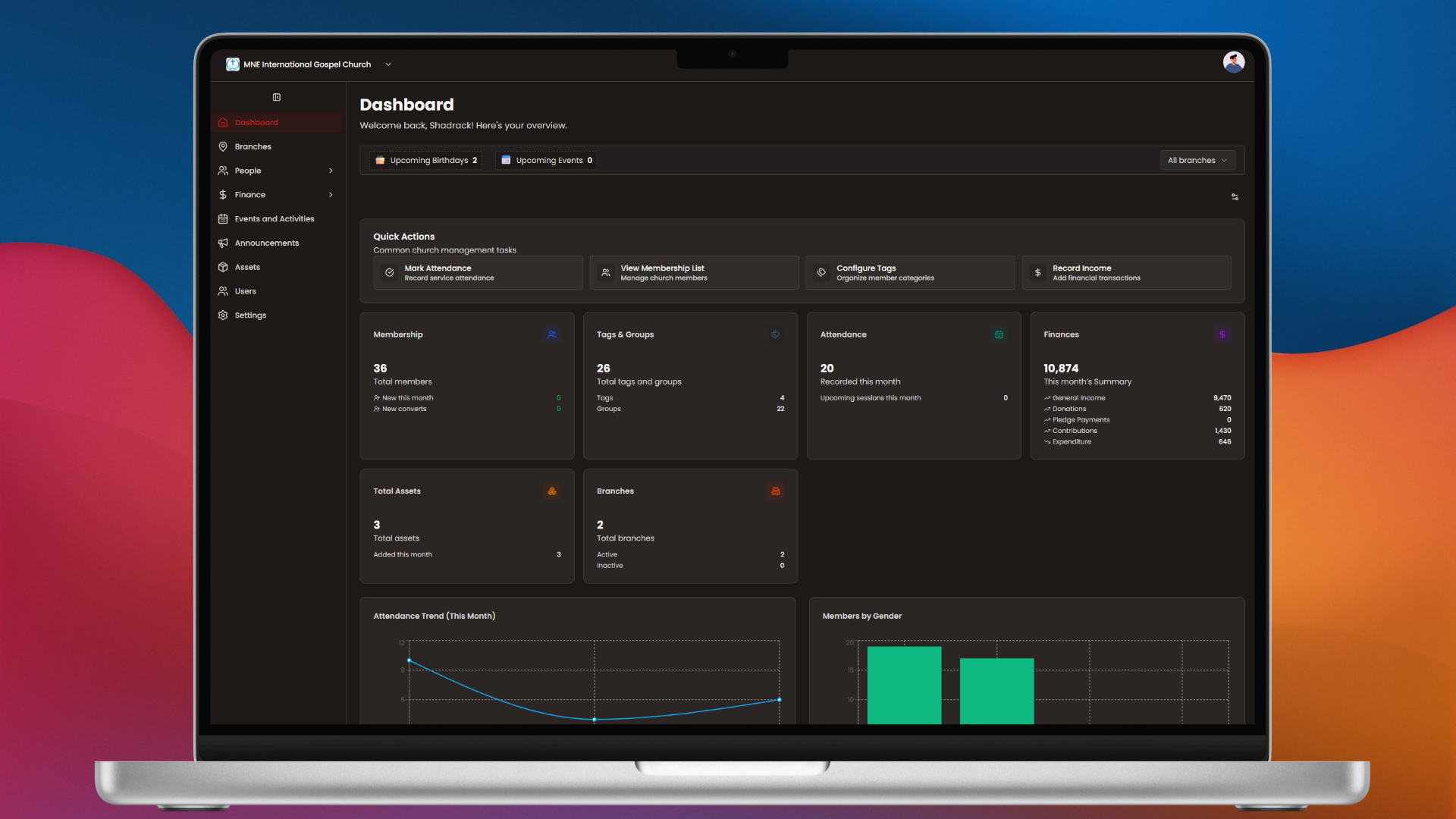Open the user profile avatar
This screenshot has height=819, width=1456.
[1233, 63]
